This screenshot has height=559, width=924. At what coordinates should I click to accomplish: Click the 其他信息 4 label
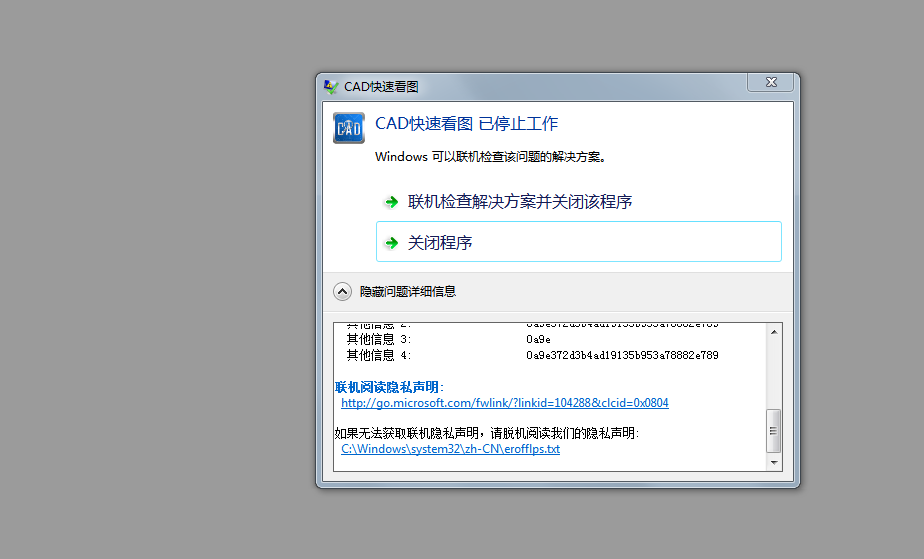coord(378,355)
